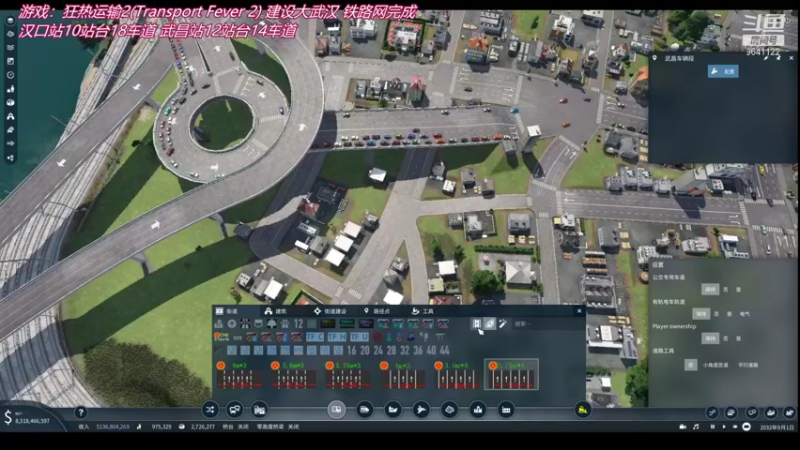Set 公交专用车道 option to 保持

(x=710, y=289)
